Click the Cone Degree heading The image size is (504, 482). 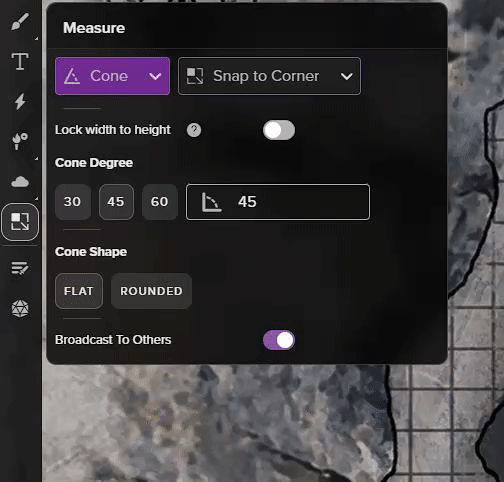pyautogui.click(x=94, y=163)
